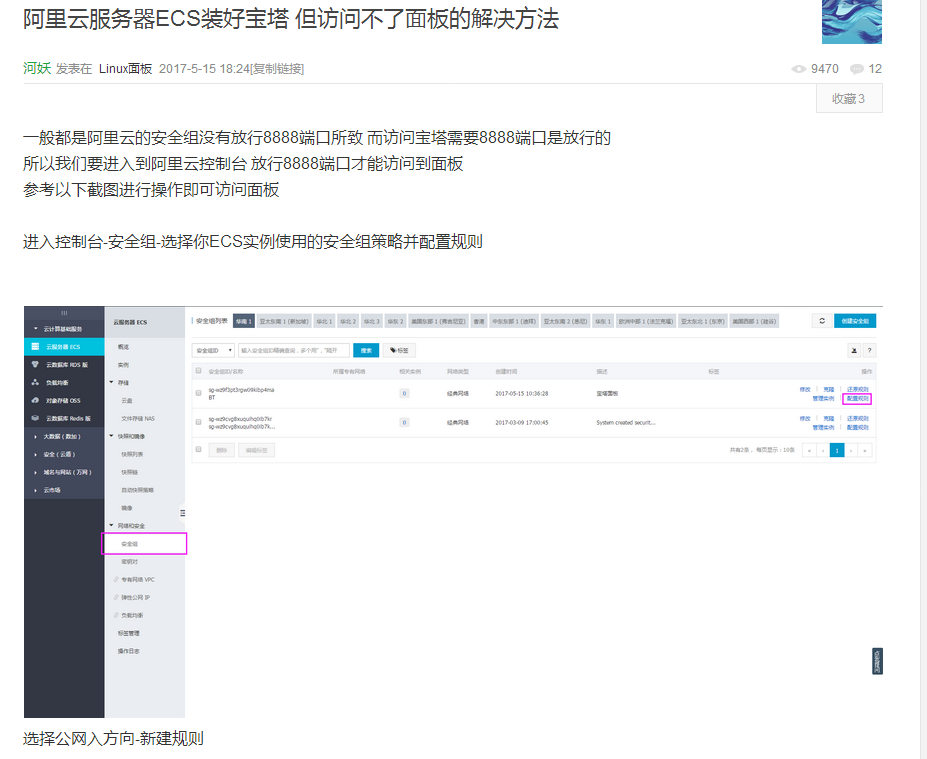Screen dimensions: 927x759
Task: Check the box for security group BT row
Action: (199, 393)
